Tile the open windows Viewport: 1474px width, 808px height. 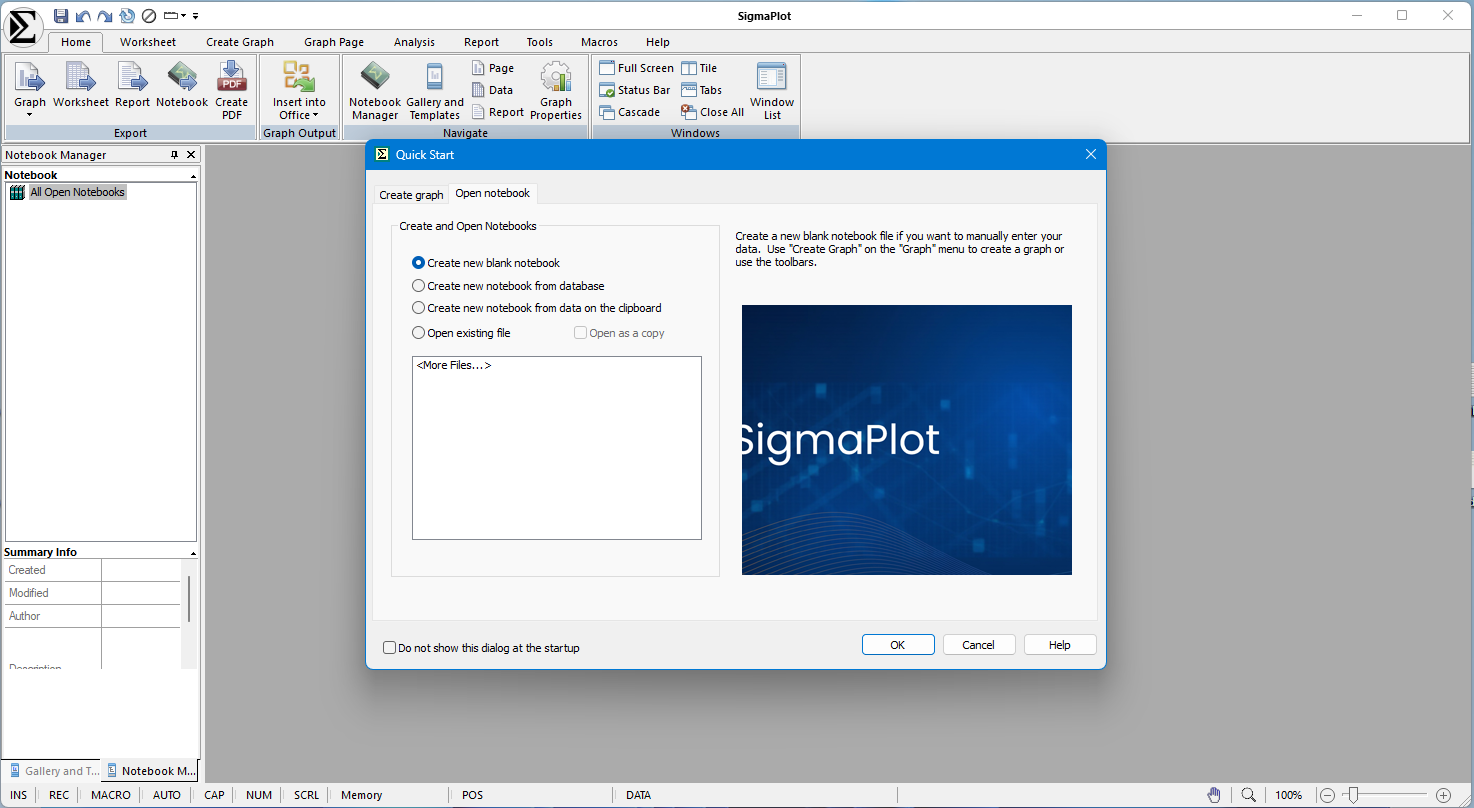pos(699,68)
